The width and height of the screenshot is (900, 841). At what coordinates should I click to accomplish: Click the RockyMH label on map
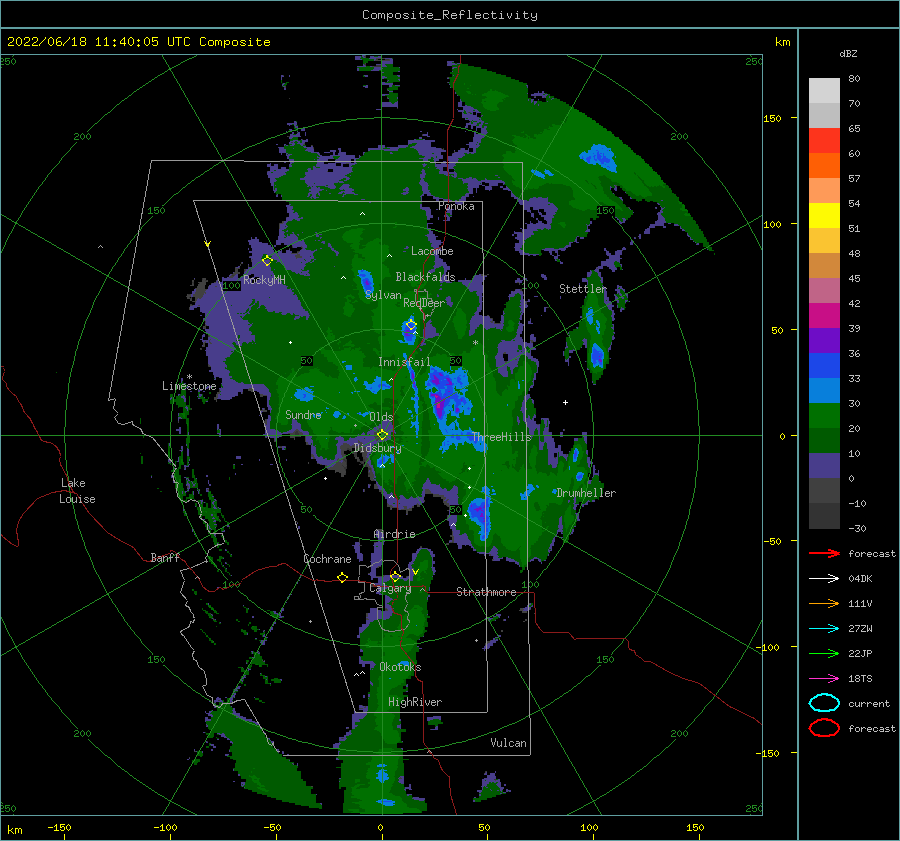pyautogui.click(x=264, y=280)
